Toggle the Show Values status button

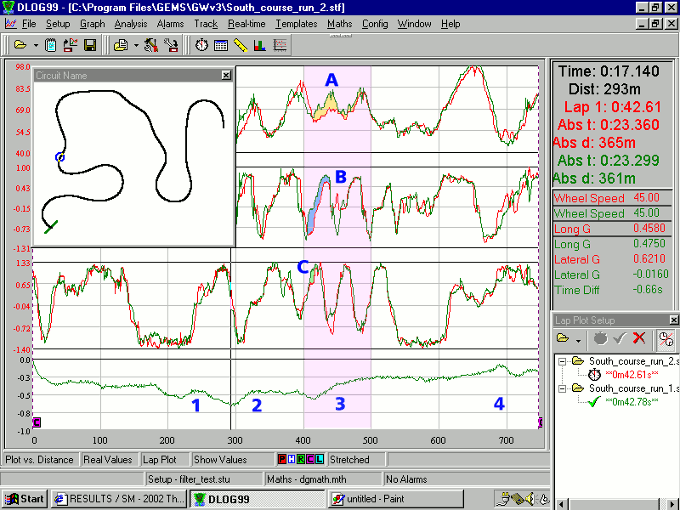click(219, 460)
